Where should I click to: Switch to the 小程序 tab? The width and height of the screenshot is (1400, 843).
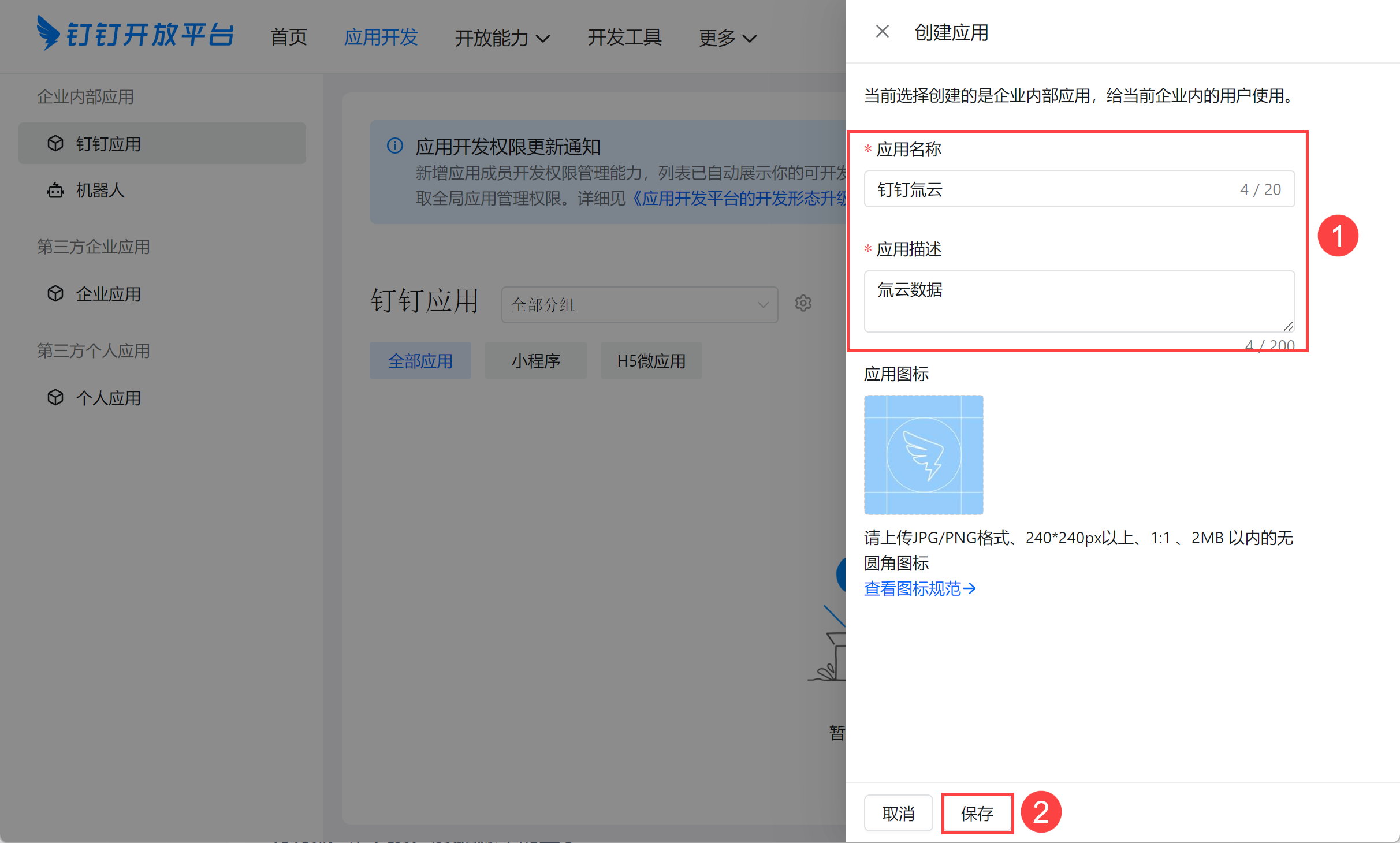(535, 360)
